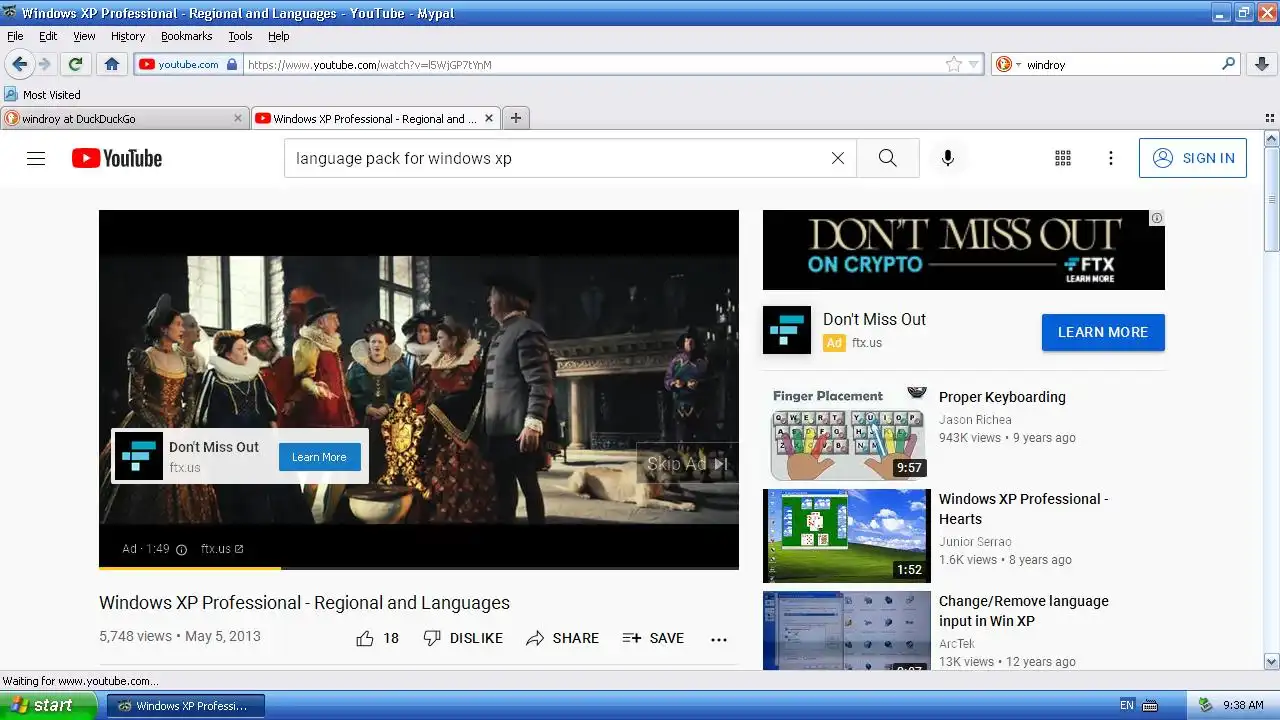This screenshot has height=720, width=1280.
Task: Open the Bookmarks menu
Action: [x=186, y=36]
